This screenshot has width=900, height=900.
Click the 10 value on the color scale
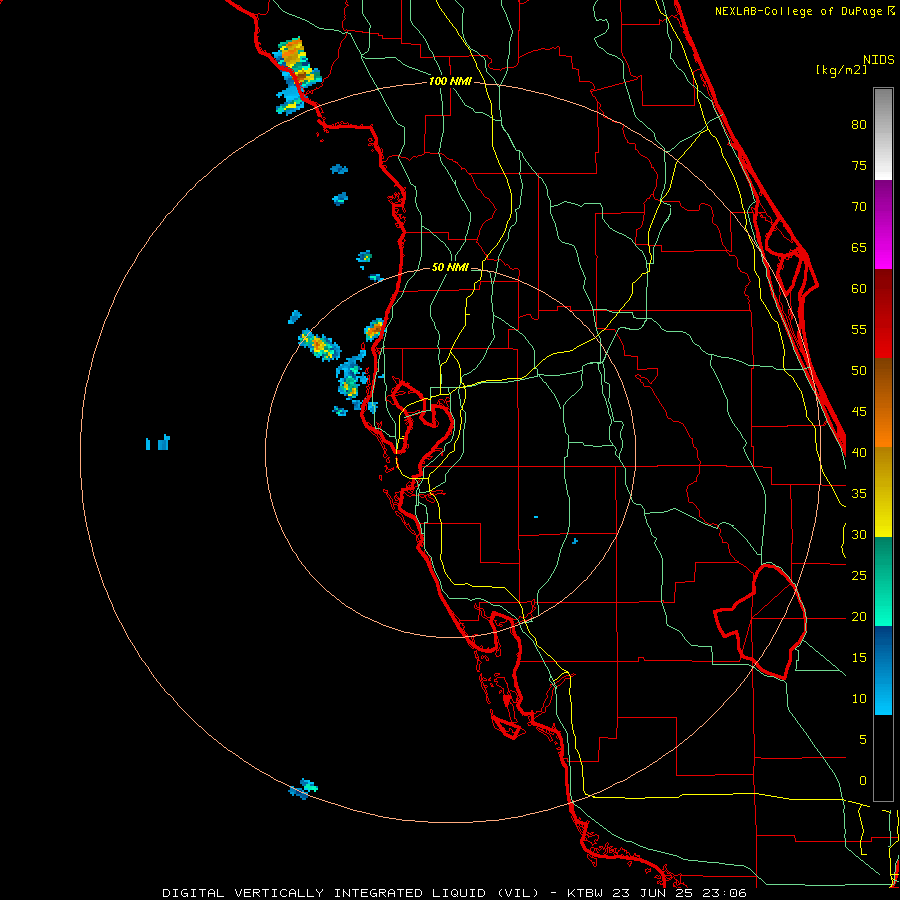[859, 699]
